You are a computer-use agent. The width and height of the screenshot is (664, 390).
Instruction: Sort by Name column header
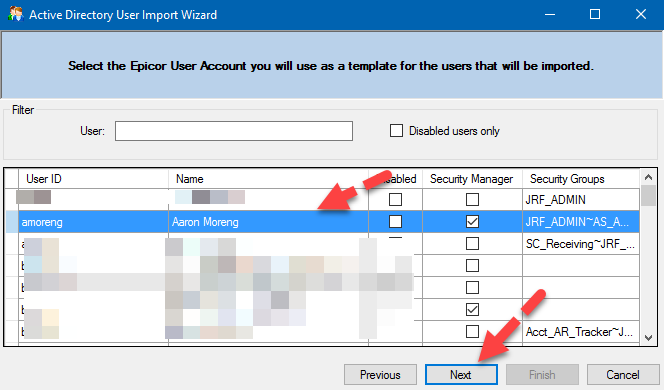(268, 179)
